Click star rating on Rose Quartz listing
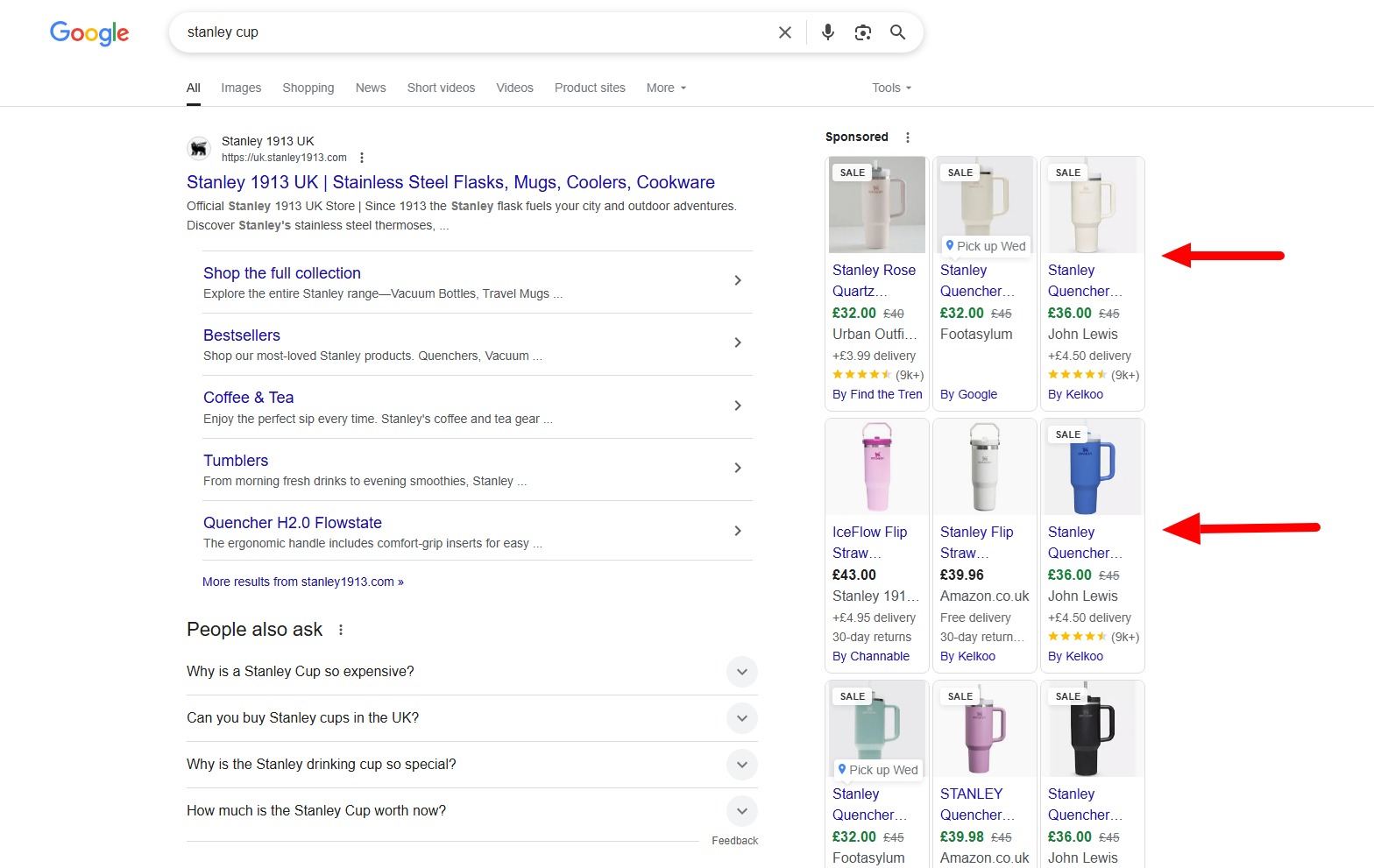The image size is (1374, 868). (x=862, y=375)
